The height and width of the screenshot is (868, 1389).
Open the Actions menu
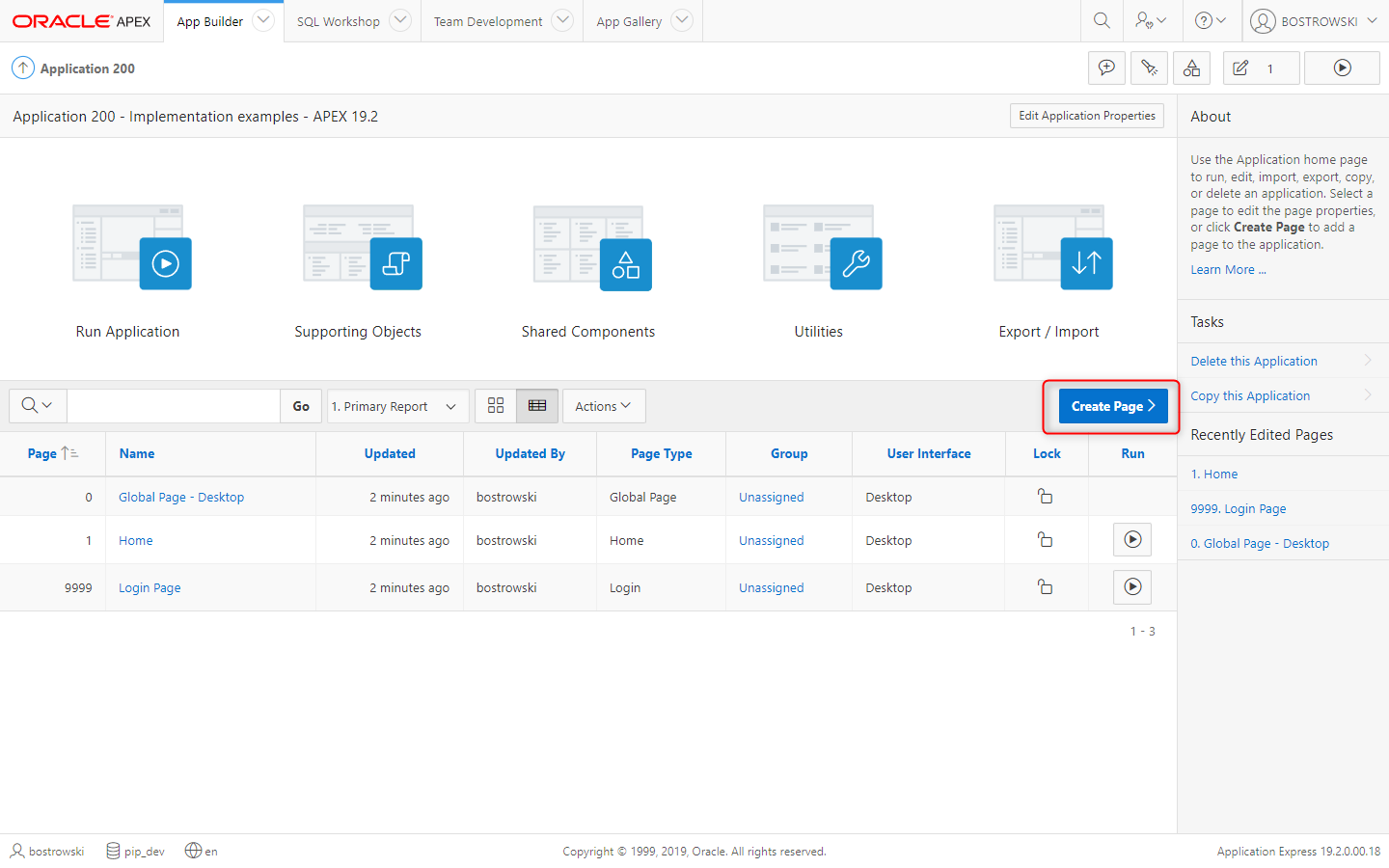[x=604, y=406]
